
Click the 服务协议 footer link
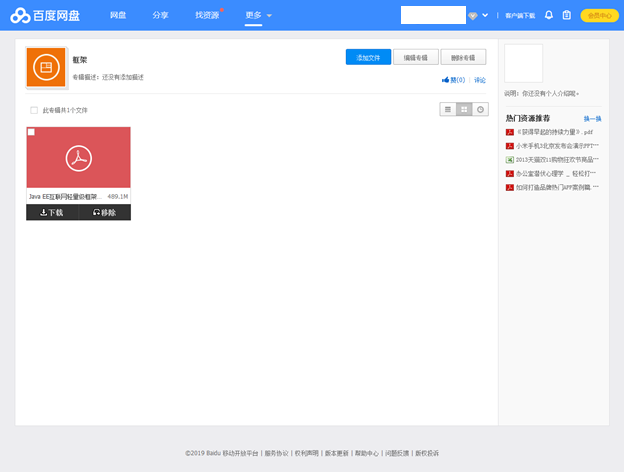[276, 453]
